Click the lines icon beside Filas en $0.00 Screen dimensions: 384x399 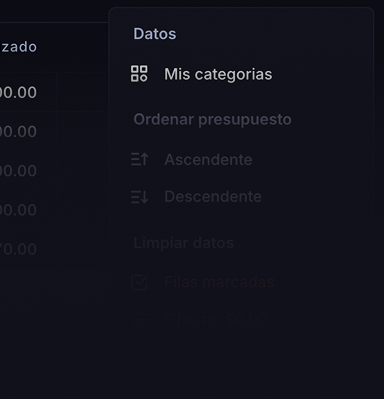coord(139,319)
